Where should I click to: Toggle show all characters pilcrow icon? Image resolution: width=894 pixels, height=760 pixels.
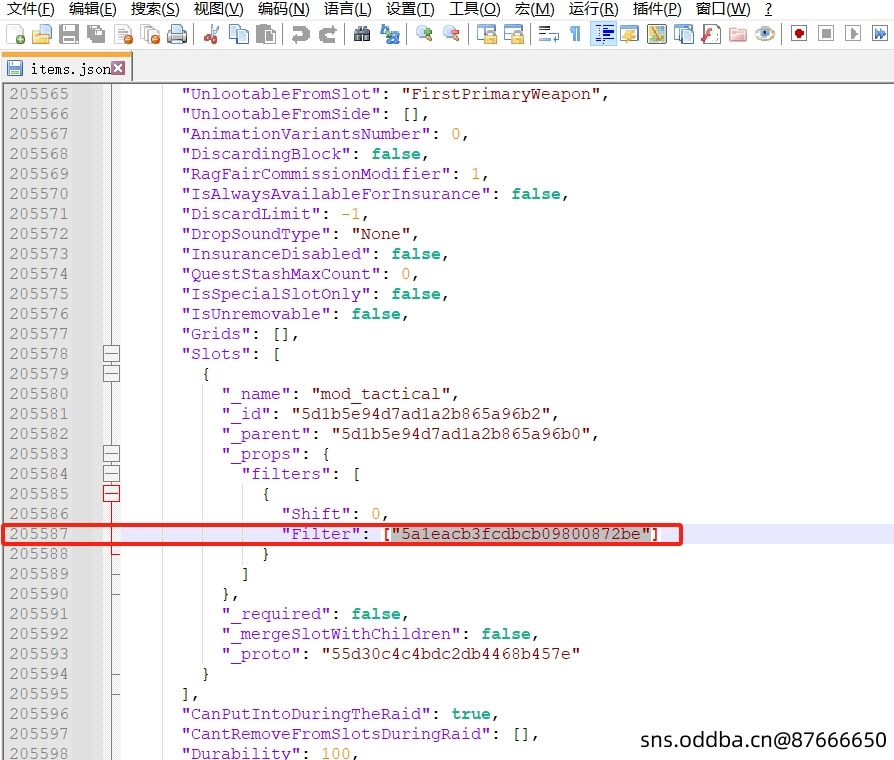coord(575,34)
